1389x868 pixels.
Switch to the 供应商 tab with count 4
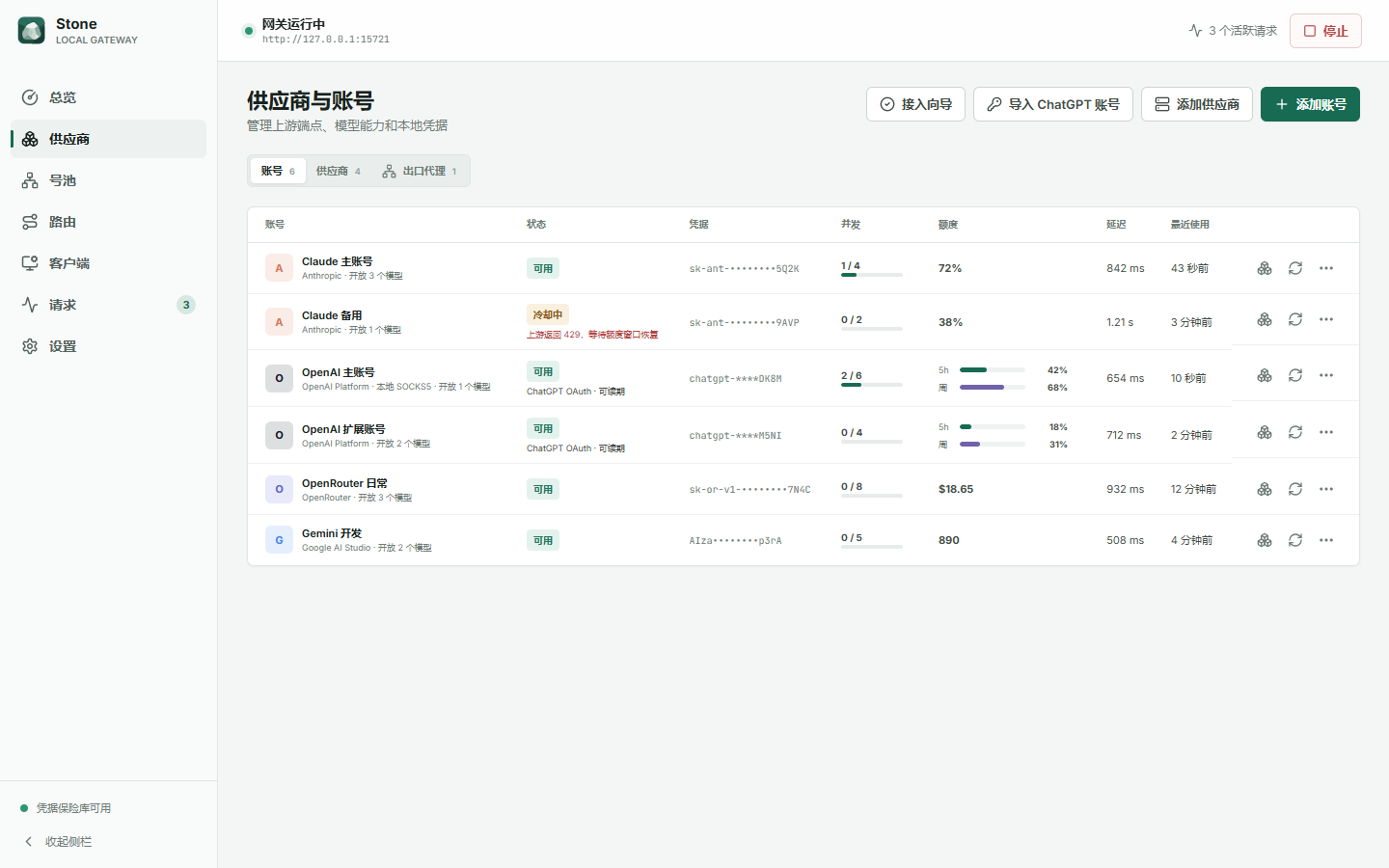pyautogui.click(x=338, y=171)
